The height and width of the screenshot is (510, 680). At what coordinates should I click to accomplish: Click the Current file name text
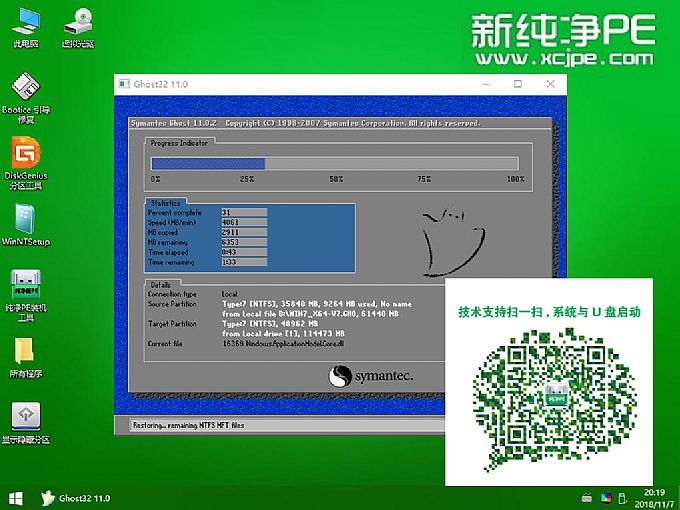click(x=283, y=343)
